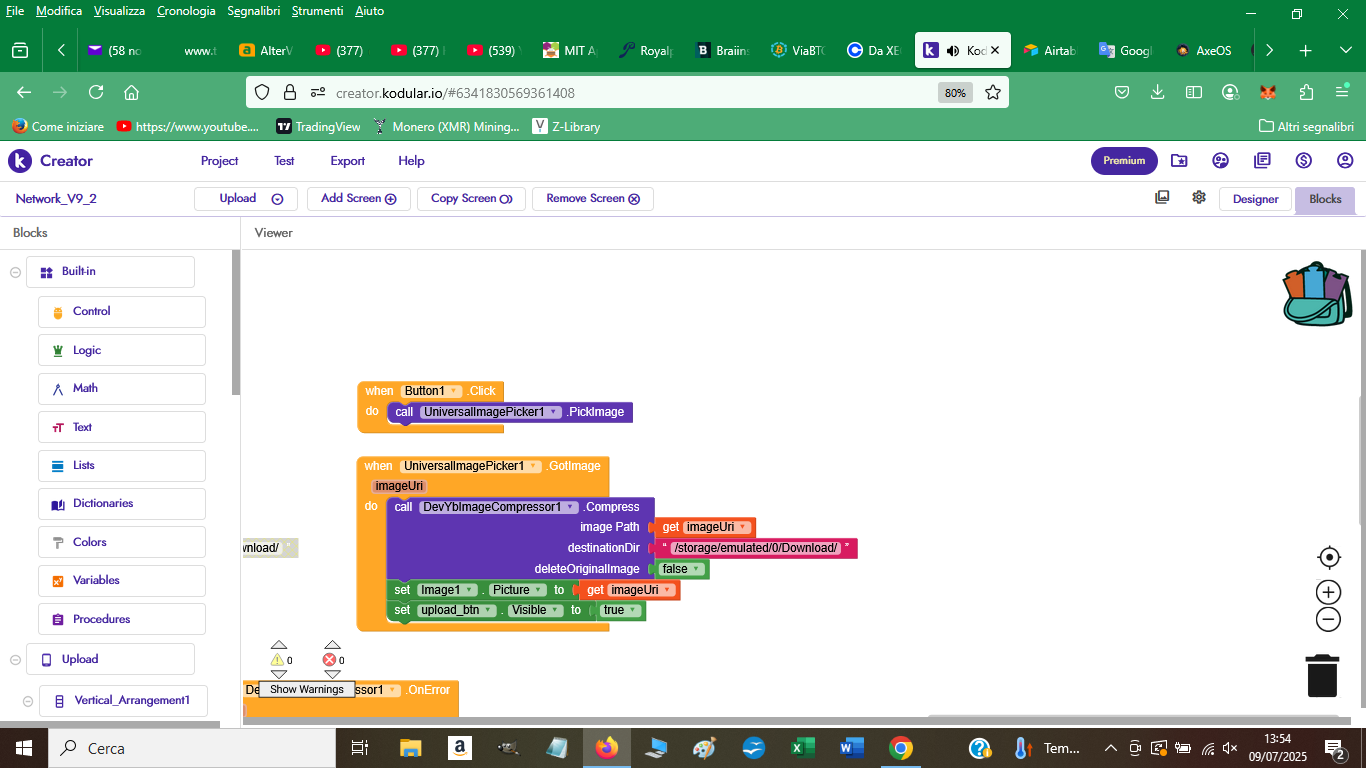The image size is (1366, 768).
Task: Open project settings gear icon
Action: [x=1198, y=197]
